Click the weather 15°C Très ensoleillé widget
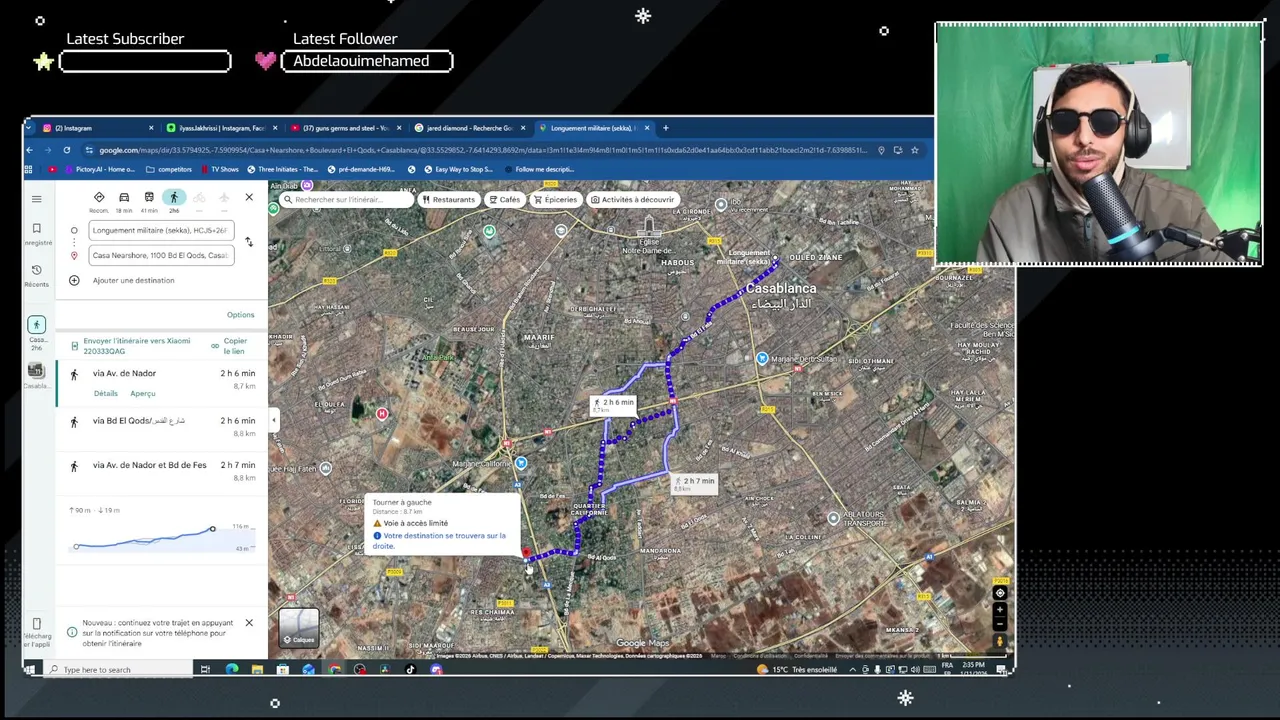Viewport: 1280px width, 720px height. [x=797, y=669]
